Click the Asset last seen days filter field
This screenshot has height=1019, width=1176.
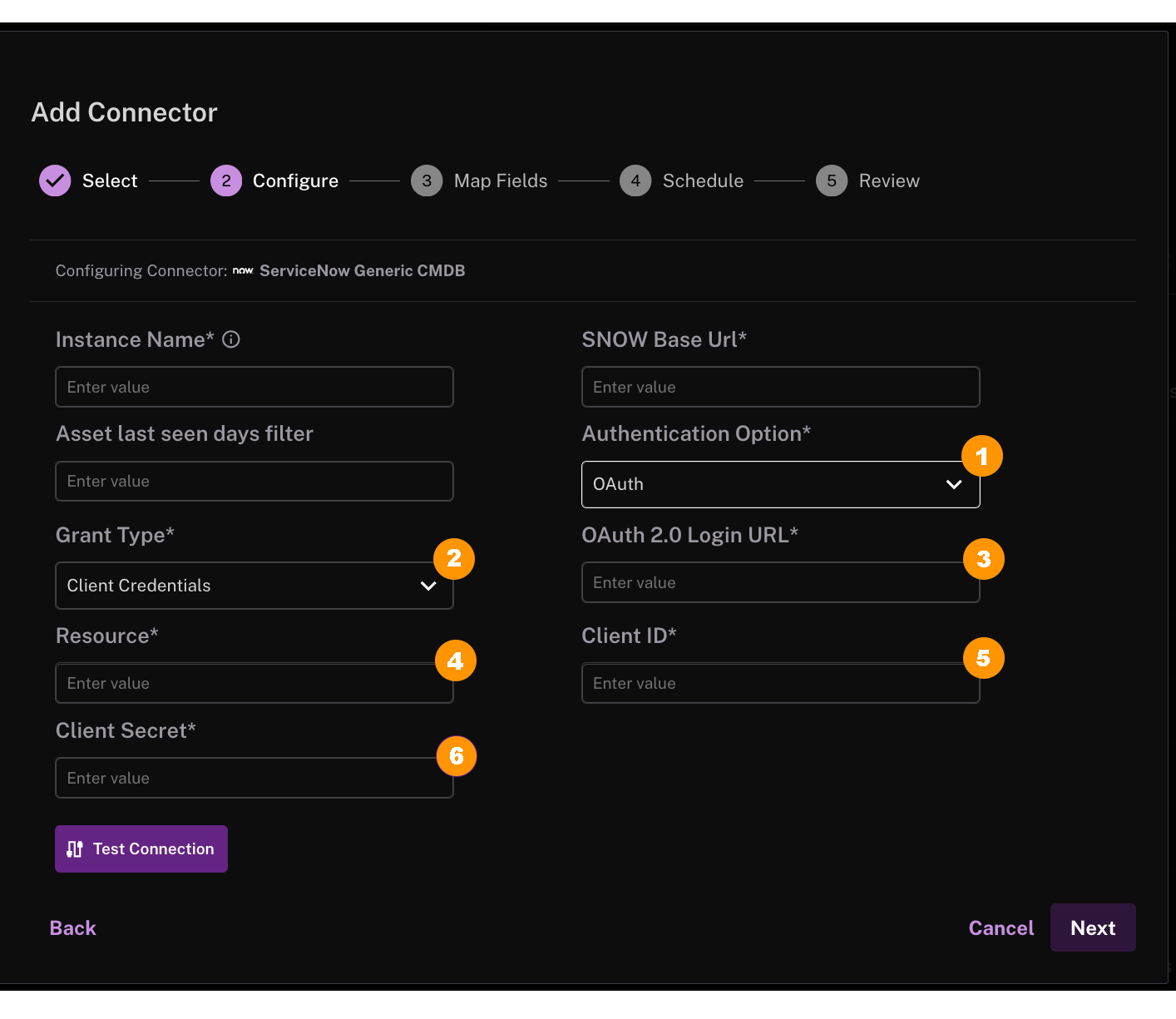(254, 481)
